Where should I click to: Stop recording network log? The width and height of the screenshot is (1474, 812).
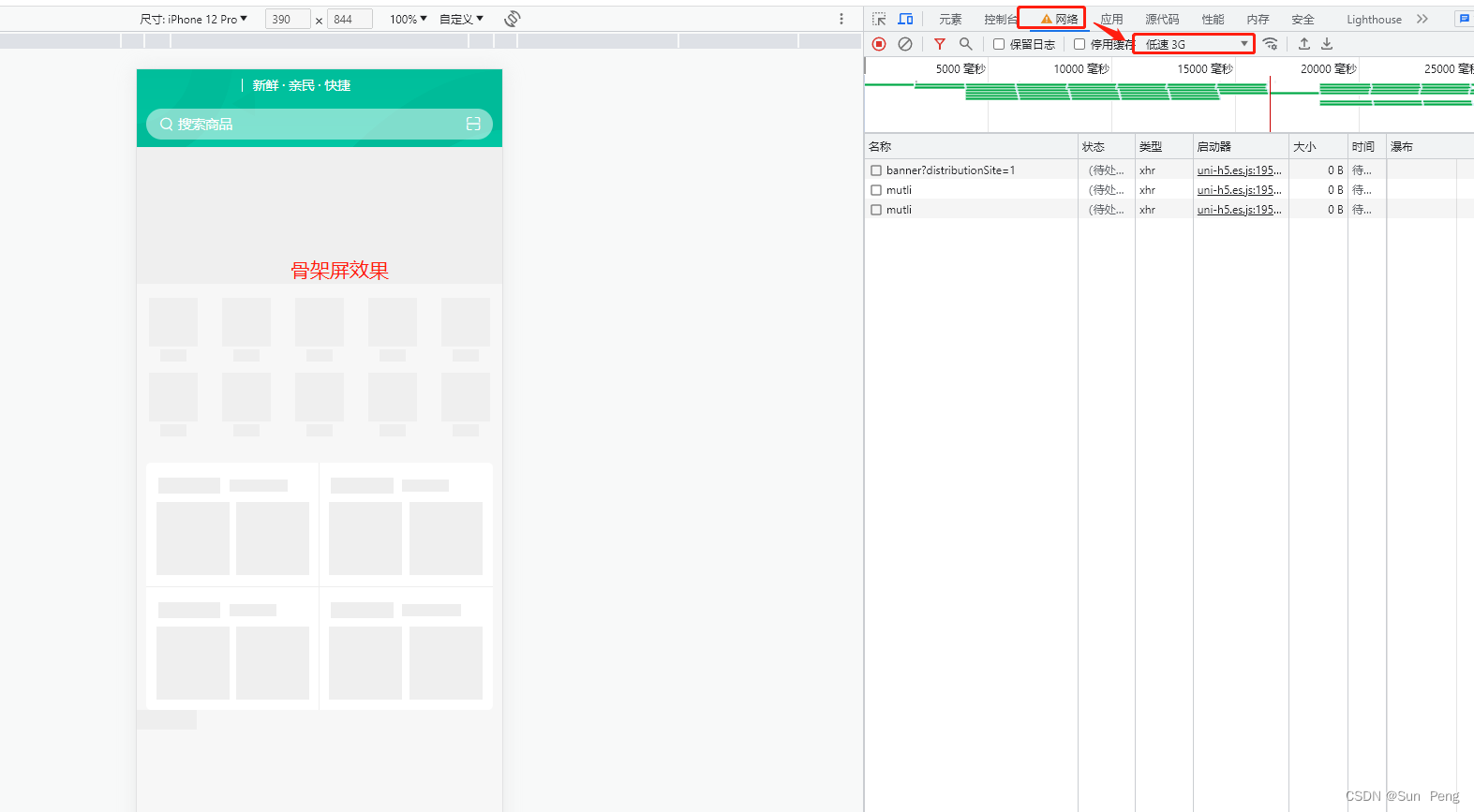pos(879,44)
